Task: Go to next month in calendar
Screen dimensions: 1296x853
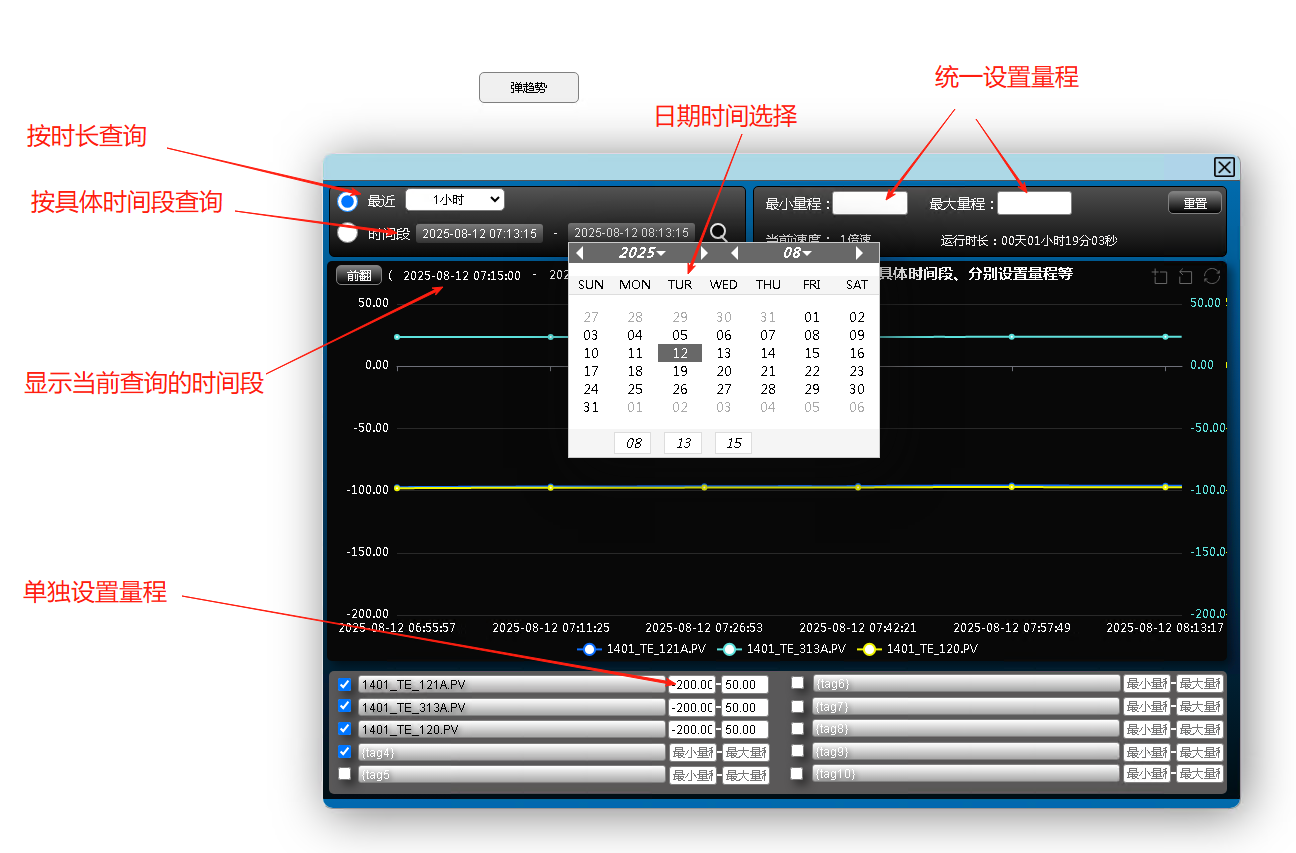Action: [x=859, y=253]
